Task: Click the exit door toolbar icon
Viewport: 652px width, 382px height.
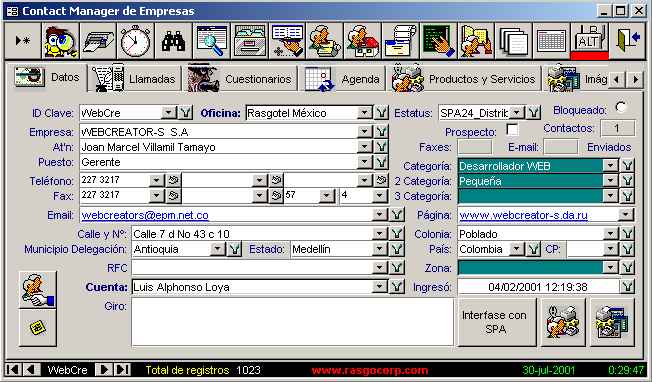Action: pyautogui.click(x=627, y=41)
